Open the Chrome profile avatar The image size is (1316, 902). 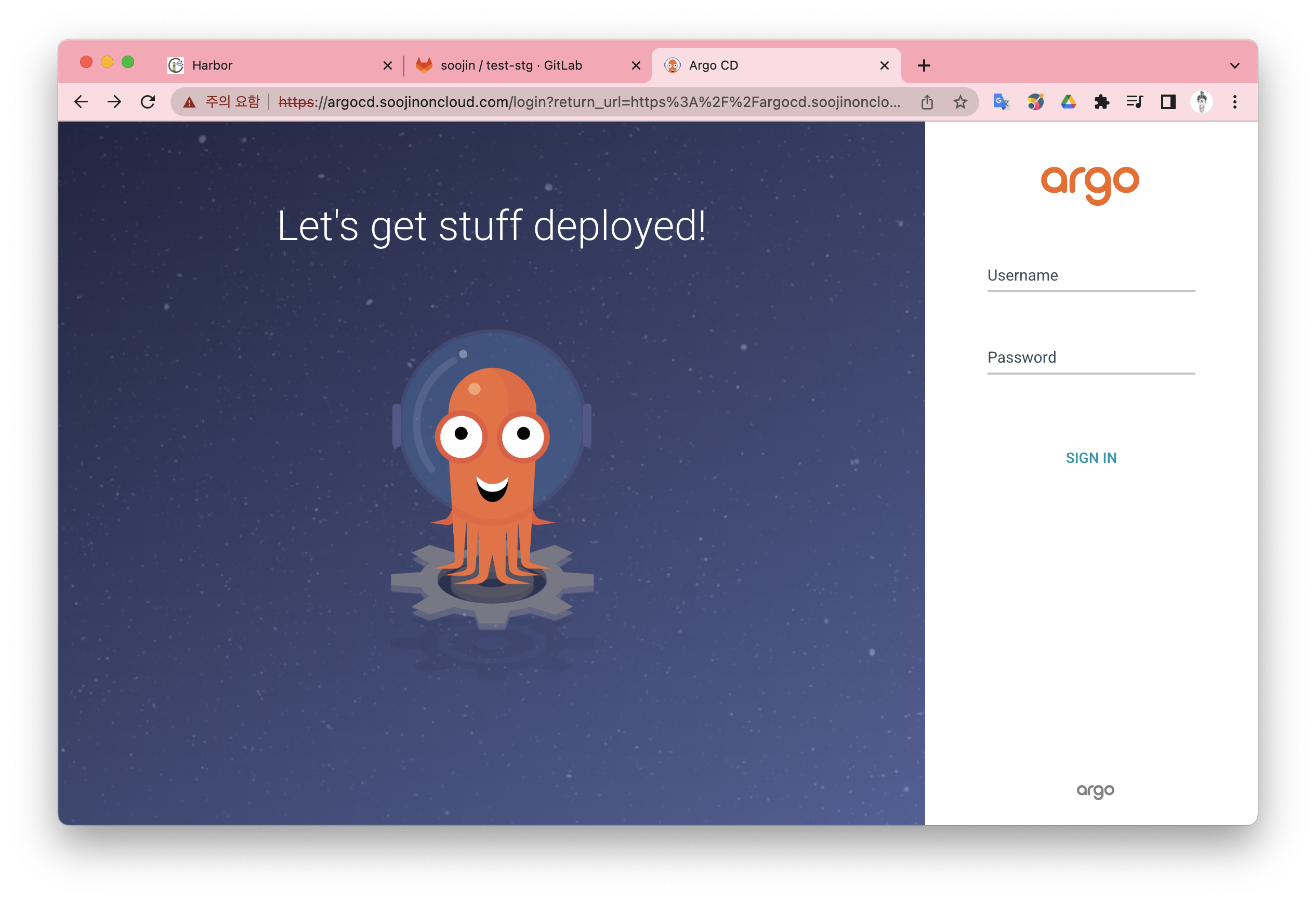[1201, 102]
